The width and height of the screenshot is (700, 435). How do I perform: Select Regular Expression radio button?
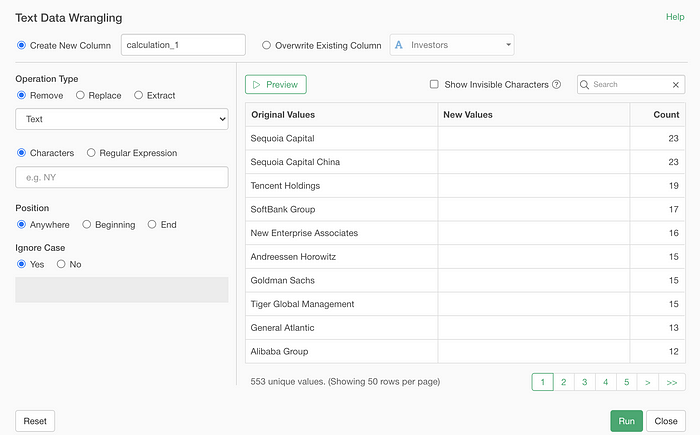point(91,153)
